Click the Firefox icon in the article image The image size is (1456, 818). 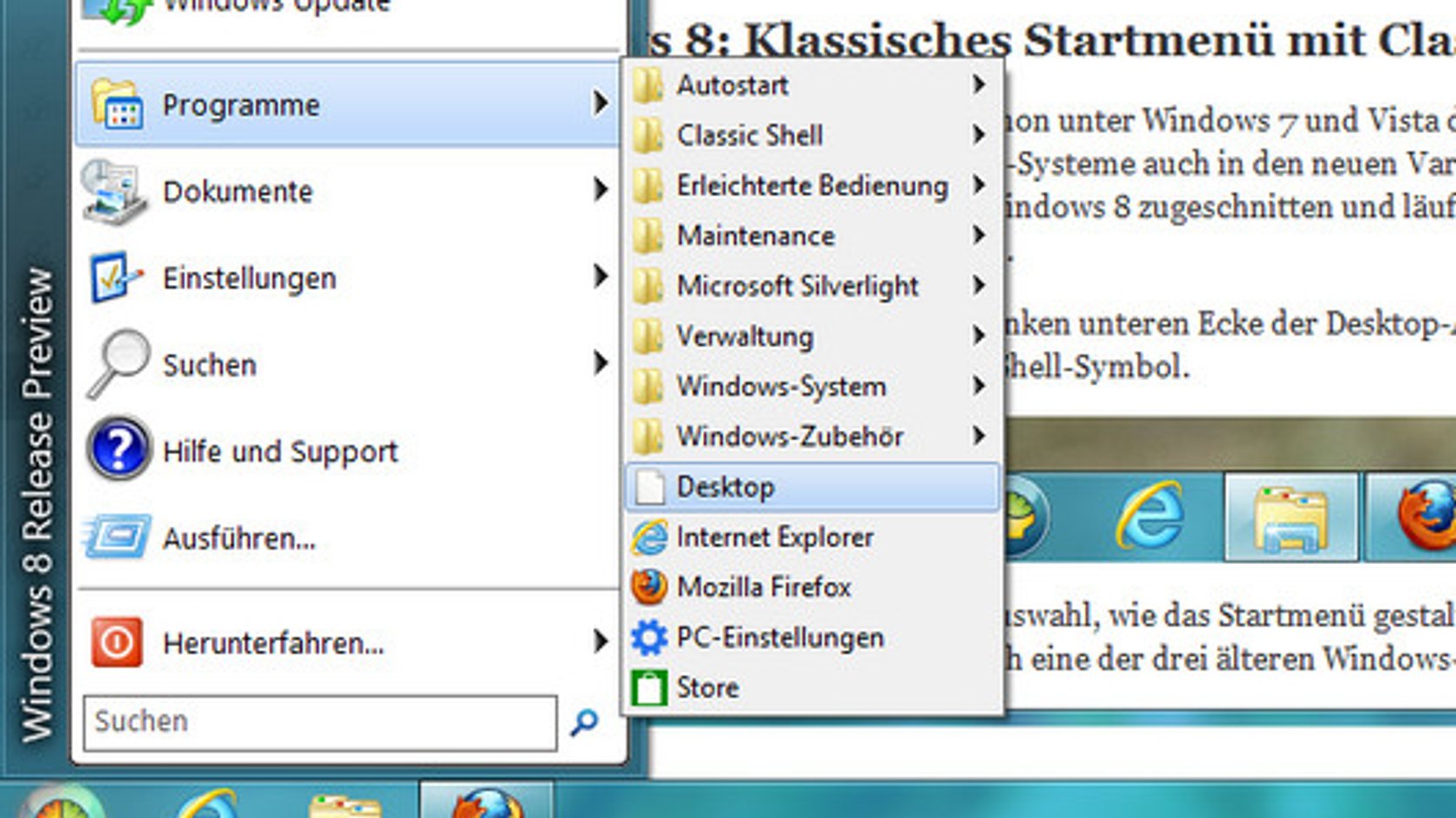[1426, 516]
